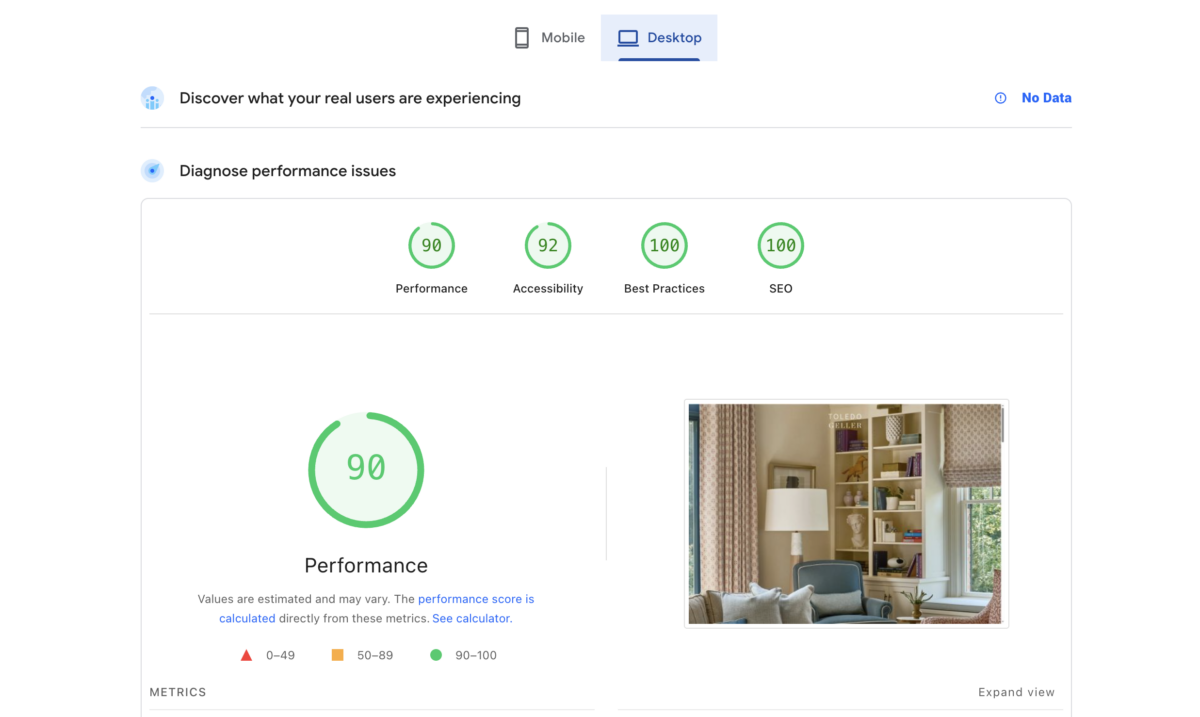The image size is (1200, 717).
Task: Click the Discover what your real users heading
Action: tap(350, 98)
